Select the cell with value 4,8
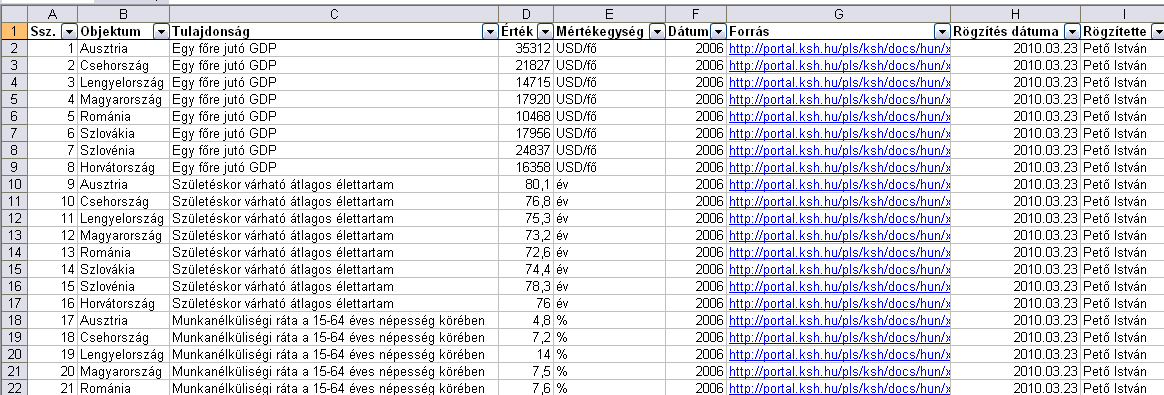Viewport: 1164px width, 395px height. point(526,321)
